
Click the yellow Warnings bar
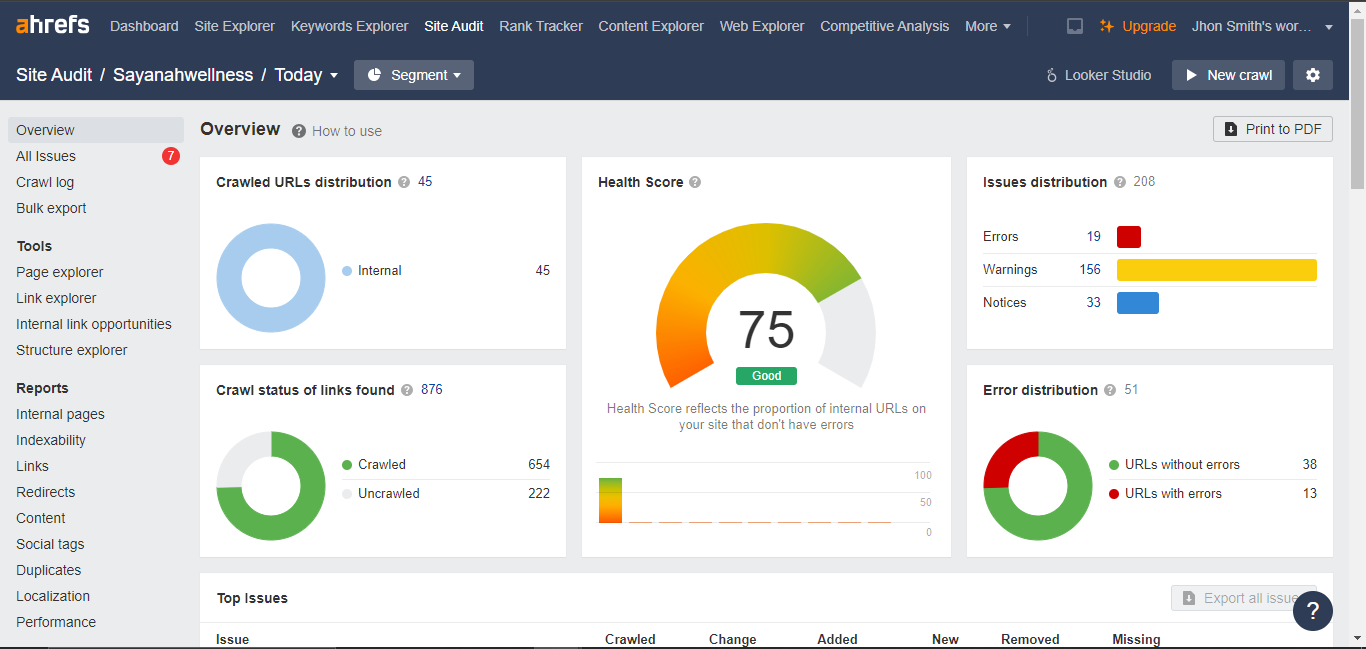click(x=1217, y=270)
